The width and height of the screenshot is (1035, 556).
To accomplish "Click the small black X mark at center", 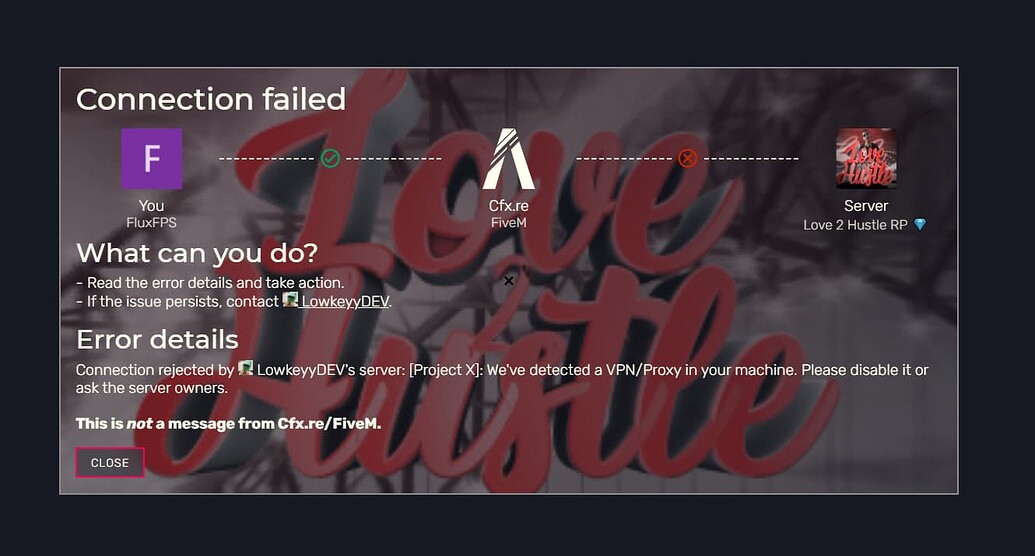I will 508,281.
